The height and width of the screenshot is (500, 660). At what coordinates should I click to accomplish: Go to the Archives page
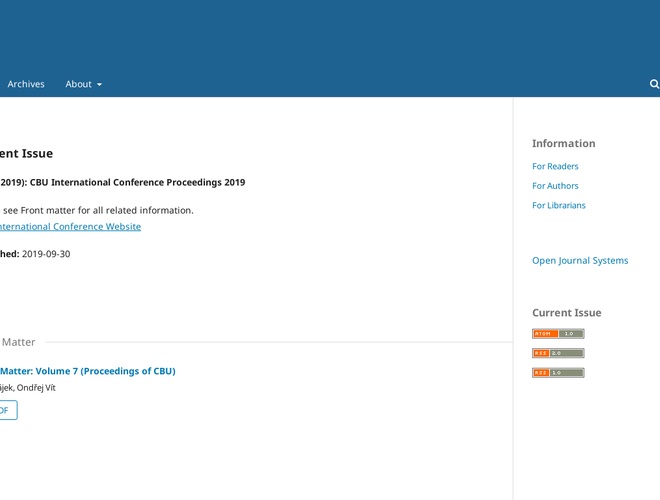26,84
